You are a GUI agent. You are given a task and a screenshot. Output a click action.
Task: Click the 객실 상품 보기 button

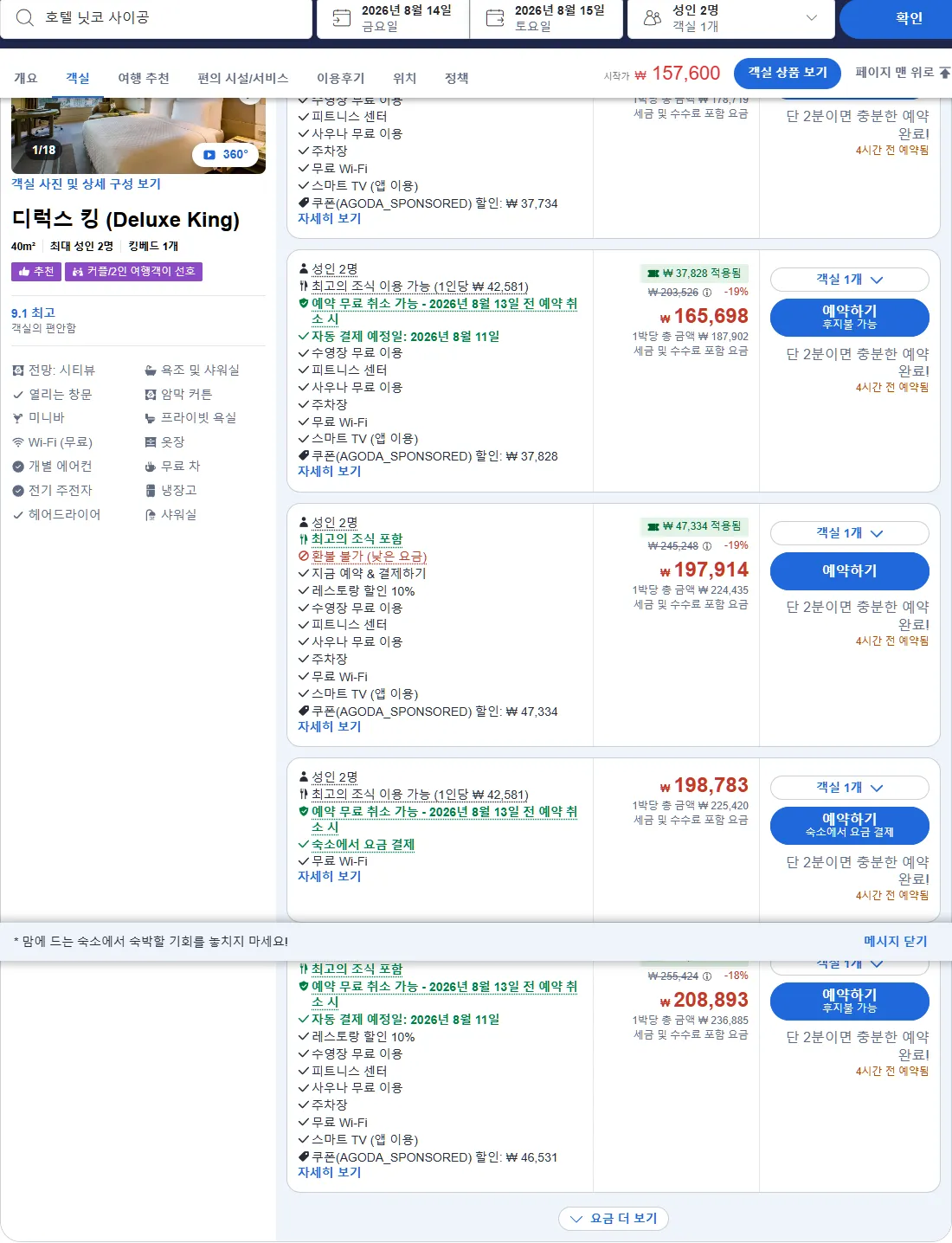pos(788,73)
